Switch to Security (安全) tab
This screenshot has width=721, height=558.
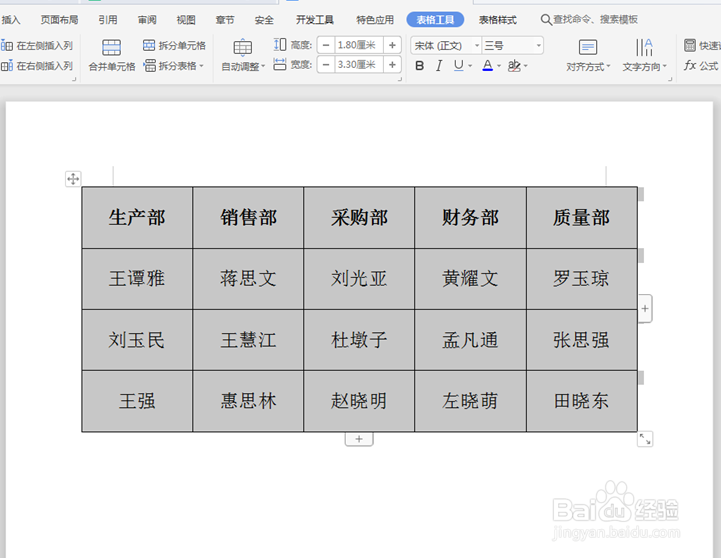264,20
